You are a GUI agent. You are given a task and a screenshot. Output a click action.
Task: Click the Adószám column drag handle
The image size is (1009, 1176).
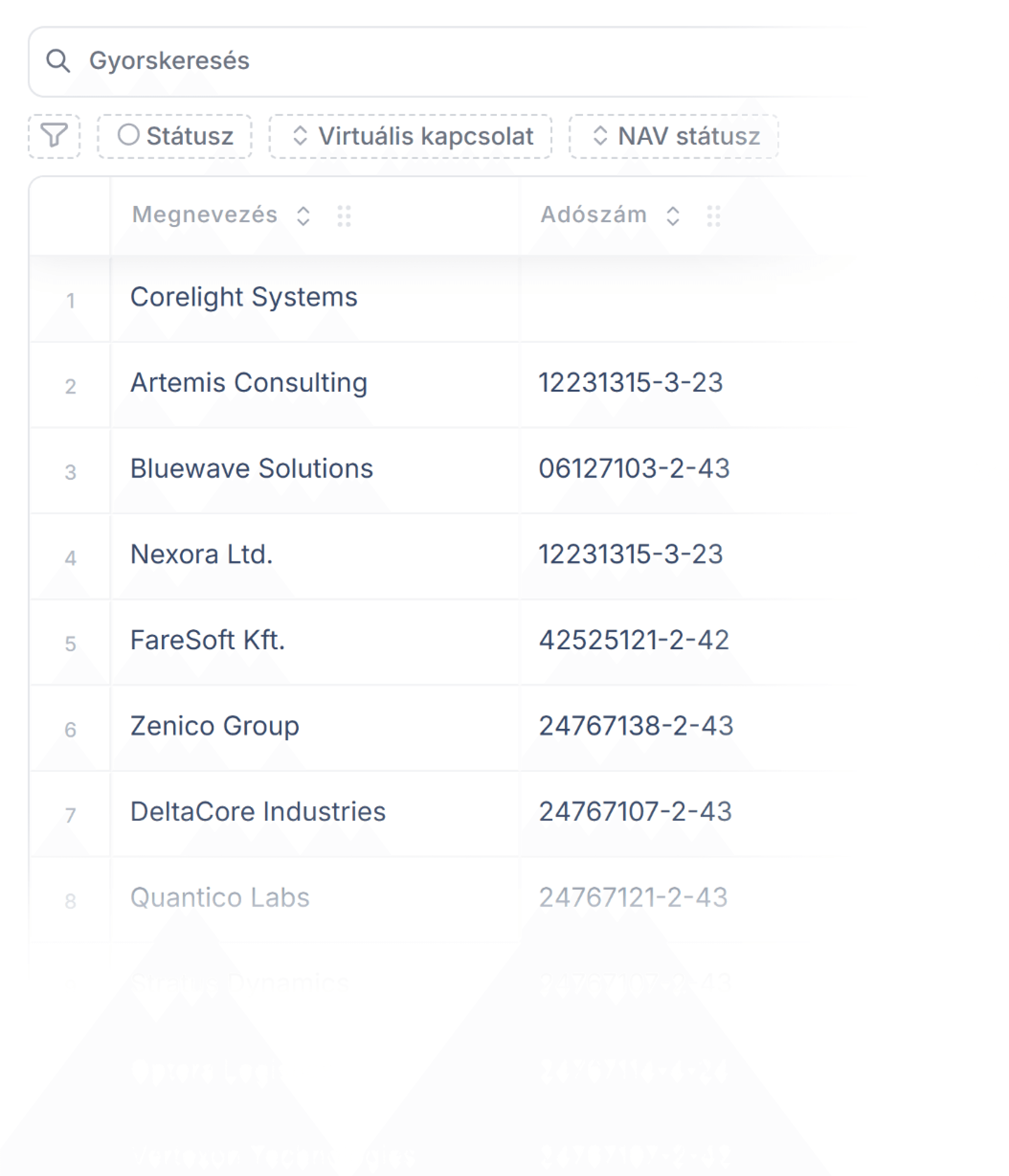tap(713, 216)
